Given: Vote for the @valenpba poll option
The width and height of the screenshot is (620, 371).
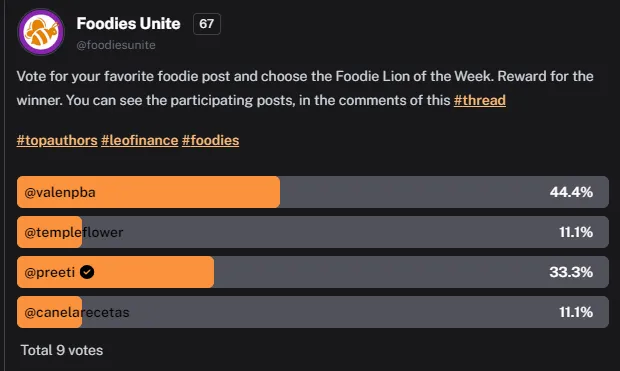Looking at the screenshot, I should coord(313,192).
